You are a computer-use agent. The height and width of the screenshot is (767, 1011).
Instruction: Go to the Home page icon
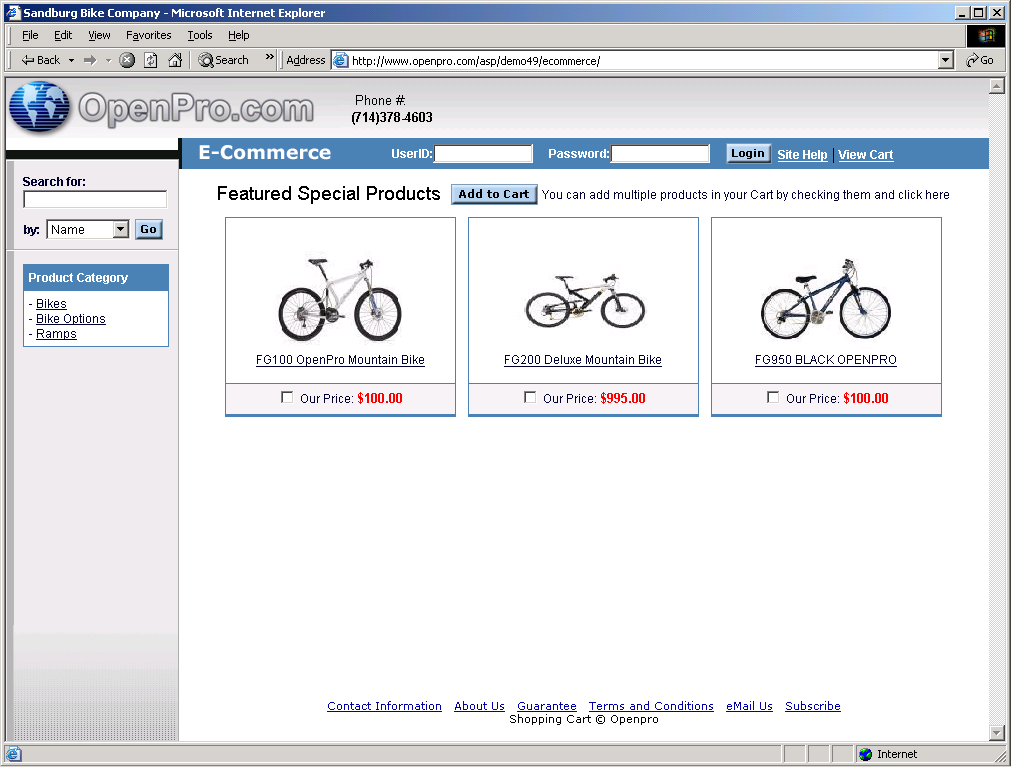[x=175, y=60]
